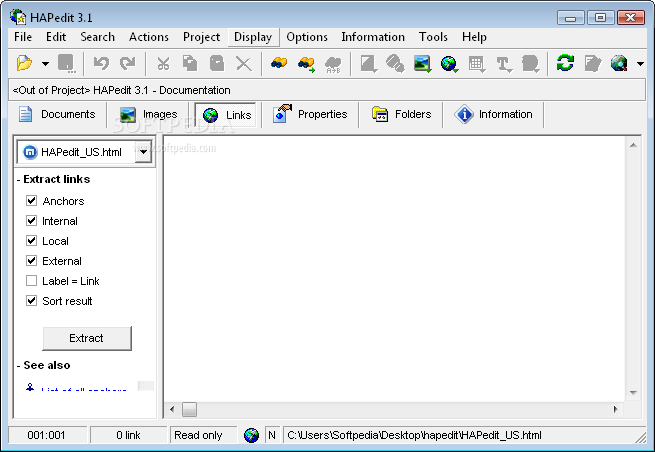Open the File menu

tap(23, 37)
